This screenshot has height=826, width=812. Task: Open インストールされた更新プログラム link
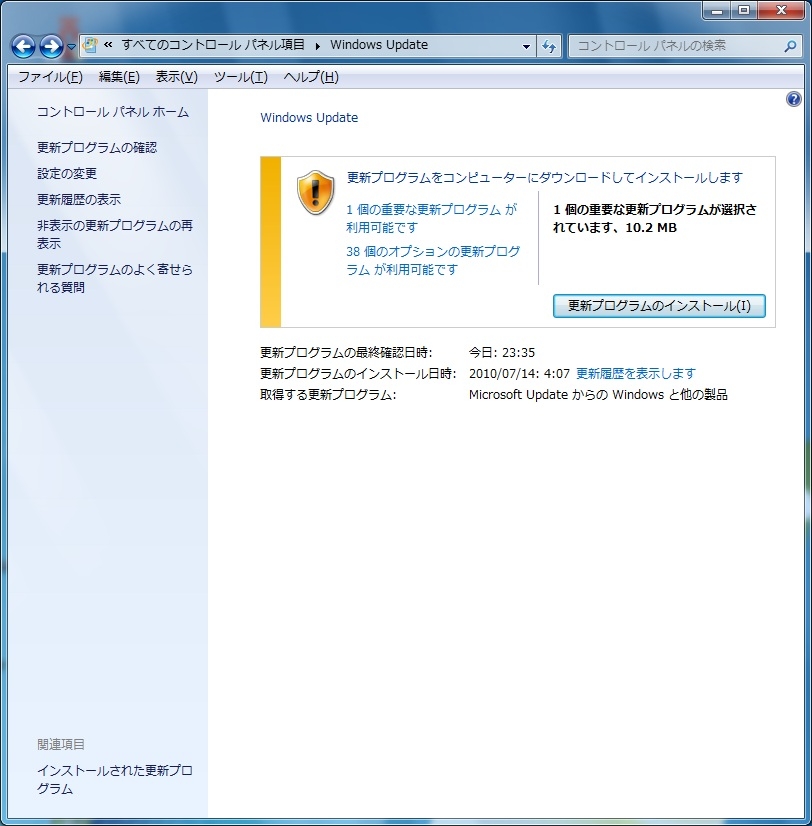click(x=114, y=779)
